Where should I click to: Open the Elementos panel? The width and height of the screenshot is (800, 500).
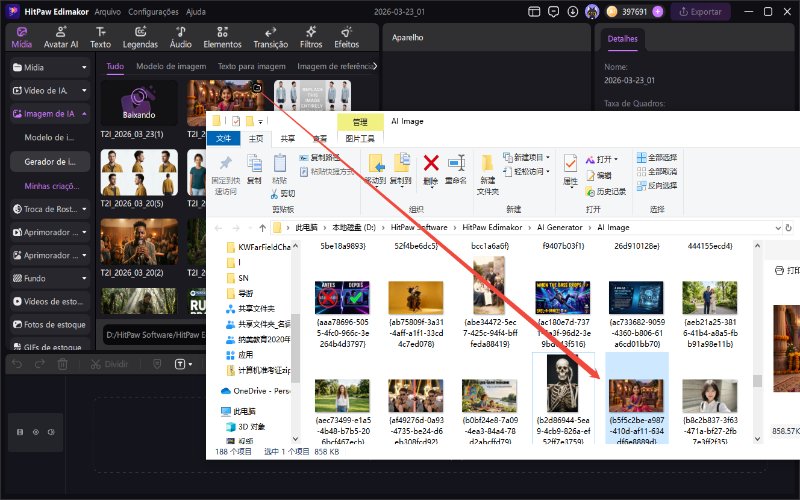point(222,37)
